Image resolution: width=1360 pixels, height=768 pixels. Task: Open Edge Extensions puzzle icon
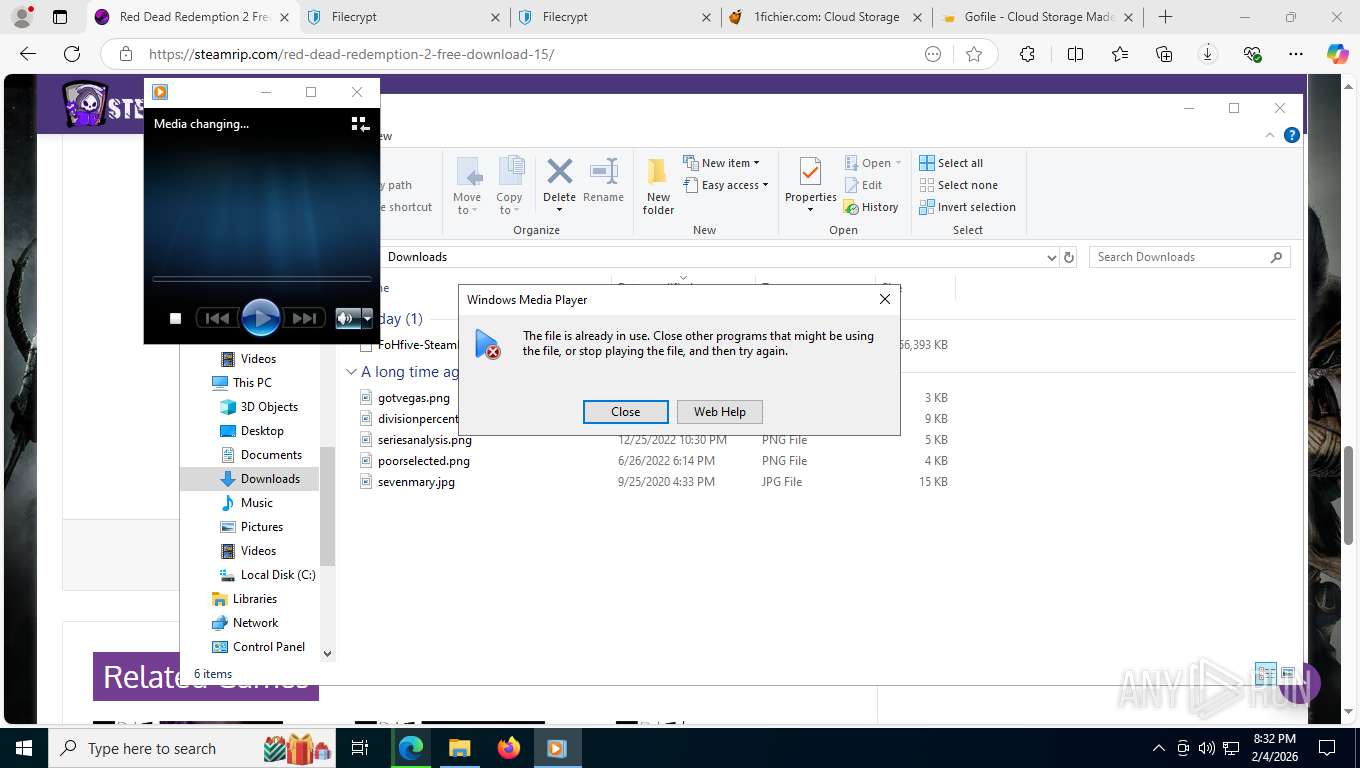(1027, 54)
